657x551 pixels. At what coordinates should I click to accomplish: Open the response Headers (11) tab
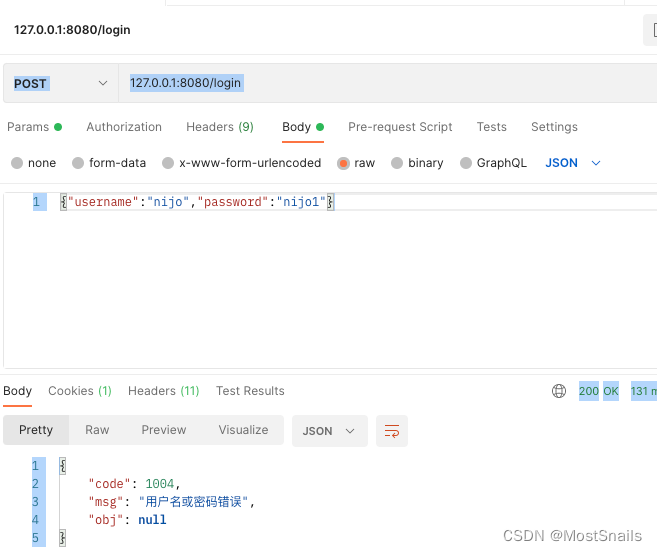[x=164, y=391]
